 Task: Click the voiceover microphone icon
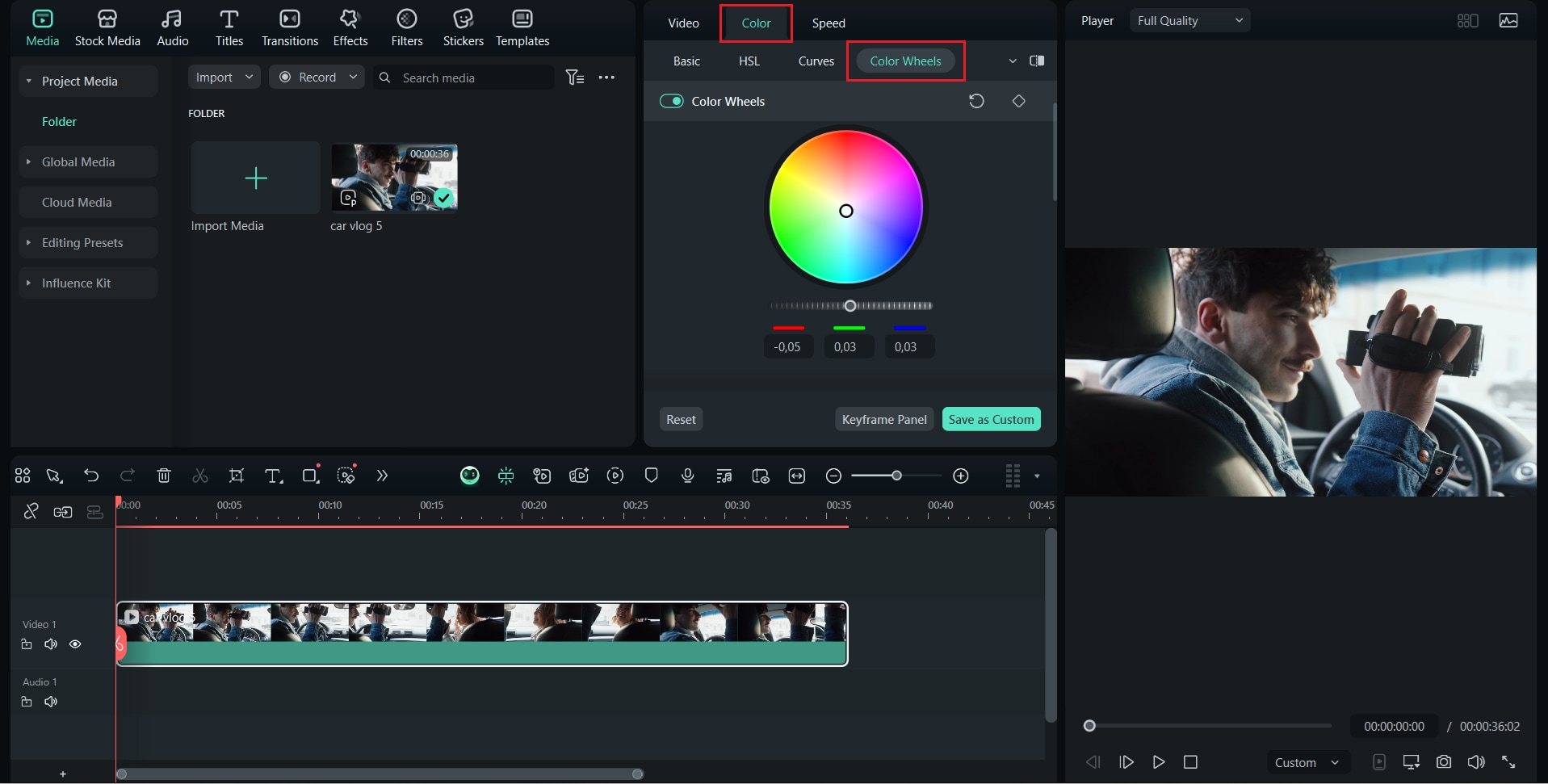coord(686,476)
